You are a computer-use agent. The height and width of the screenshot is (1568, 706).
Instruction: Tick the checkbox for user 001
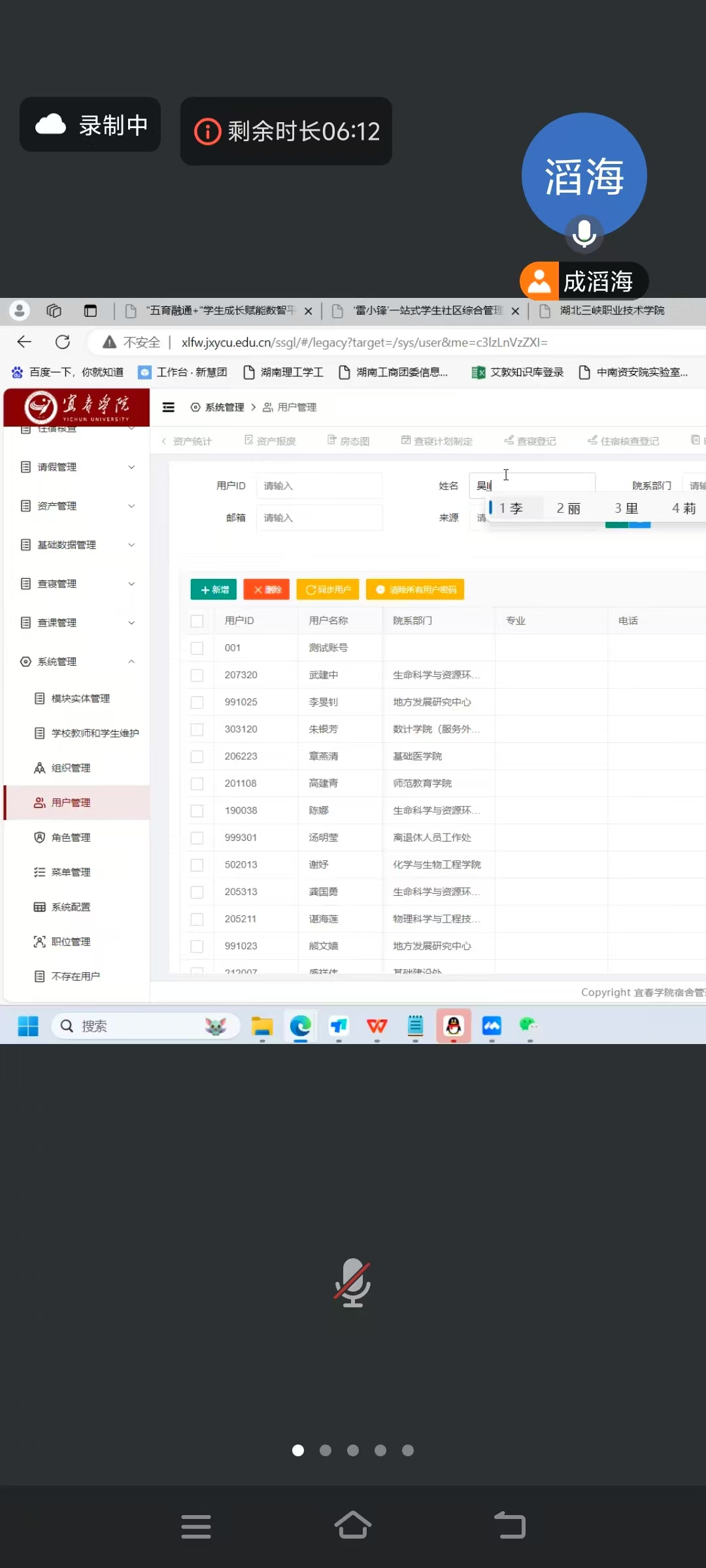[197, 648]
